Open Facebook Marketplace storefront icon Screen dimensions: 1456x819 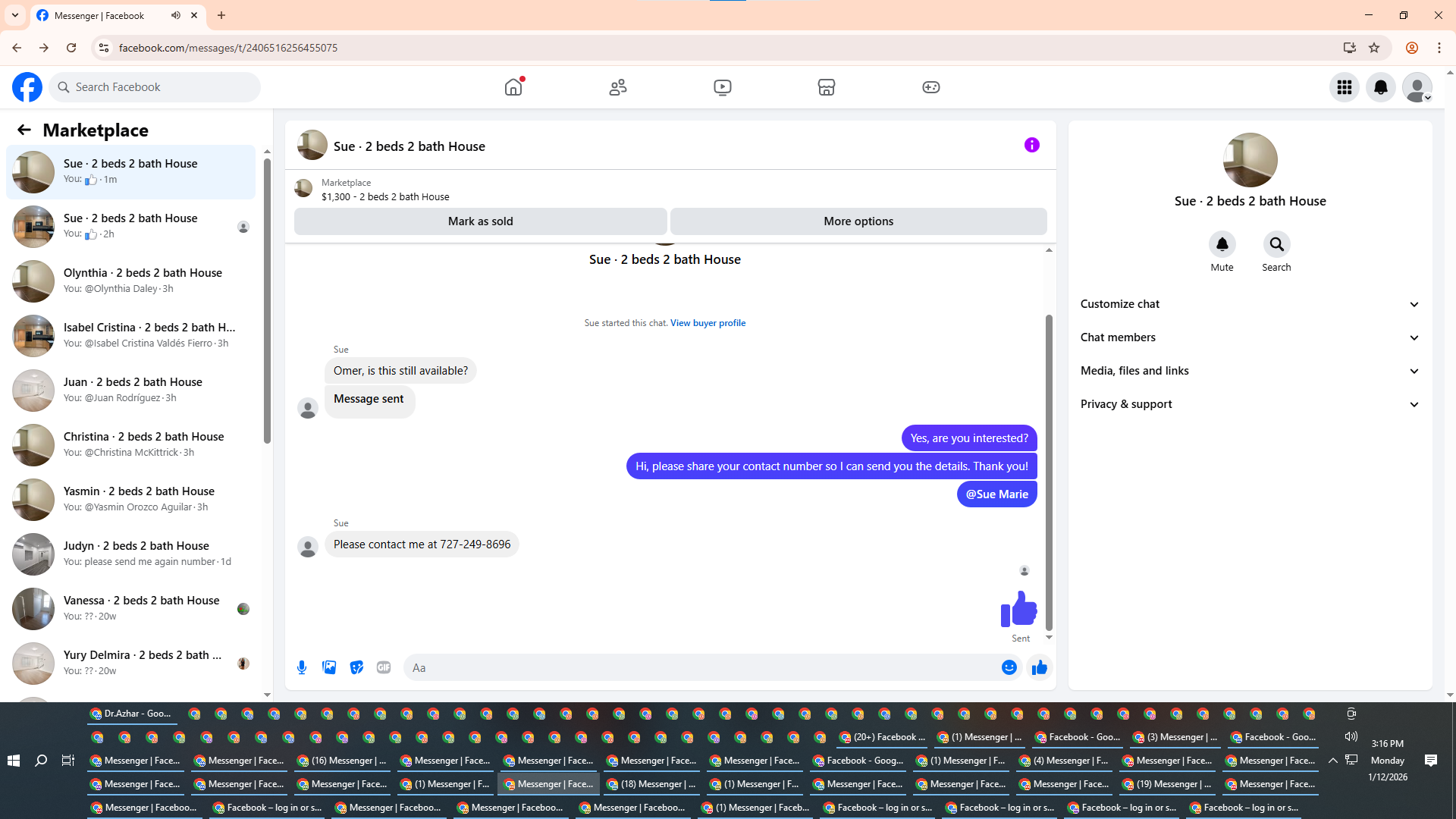point(827,87)
